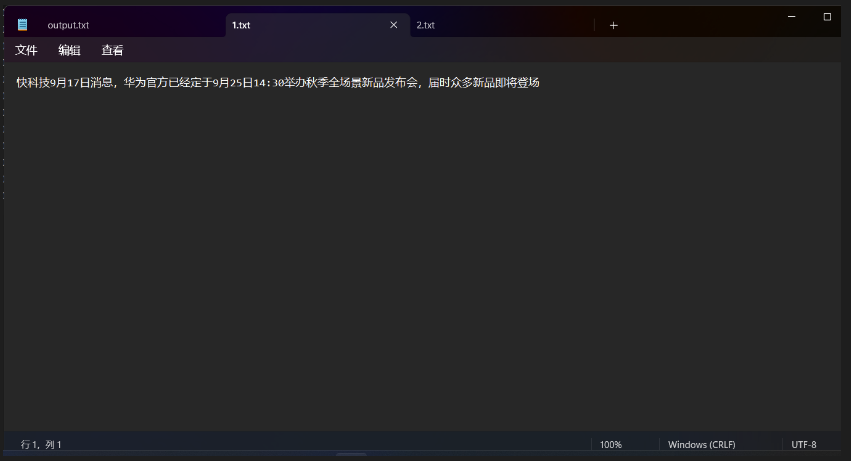Image resolution: width=851 pixels, height=461 pixels.
Task: Minimize the Notepad window
Action: (x=791, y=17)
